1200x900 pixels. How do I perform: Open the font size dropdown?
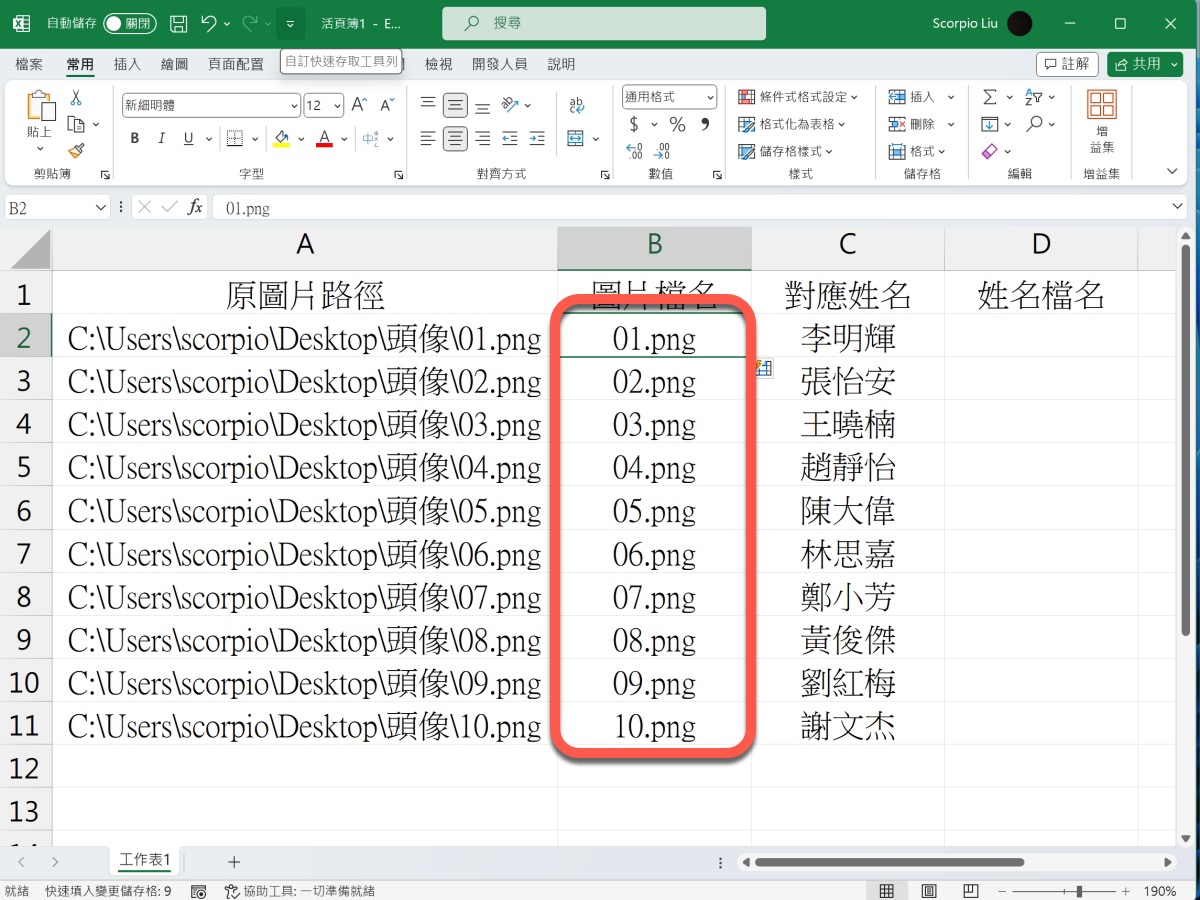pyautogui.click(x=337, y=105)
